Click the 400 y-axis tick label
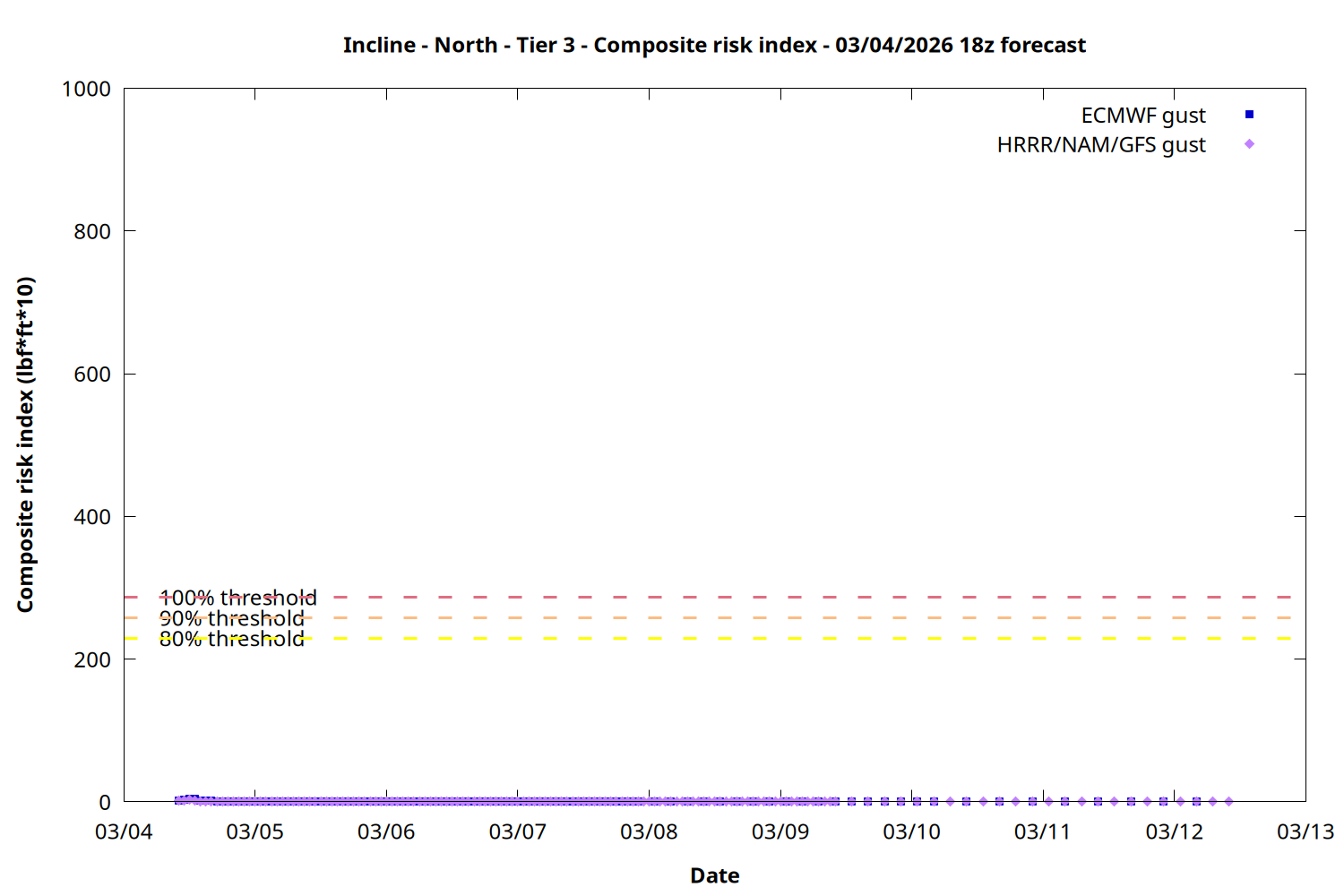The height and width of the screenshot is (896, 1344). pyautogui.click(x=92, y=517)
